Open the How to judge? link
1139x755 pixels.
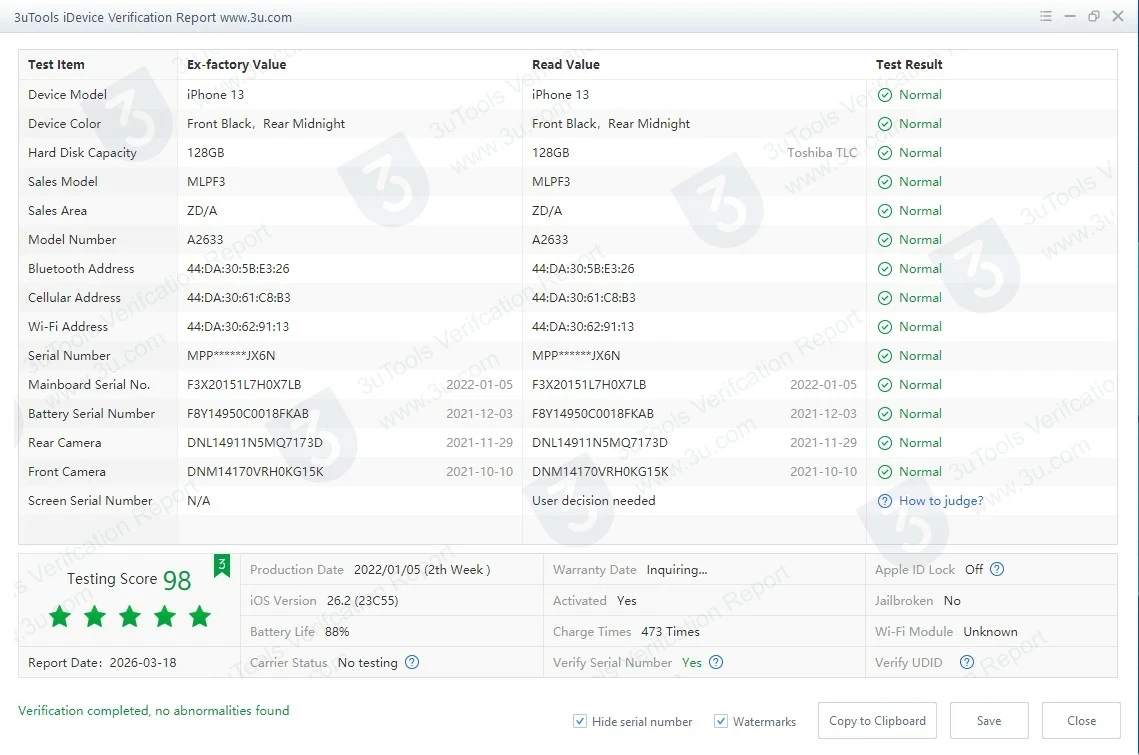tap(941, 501)
